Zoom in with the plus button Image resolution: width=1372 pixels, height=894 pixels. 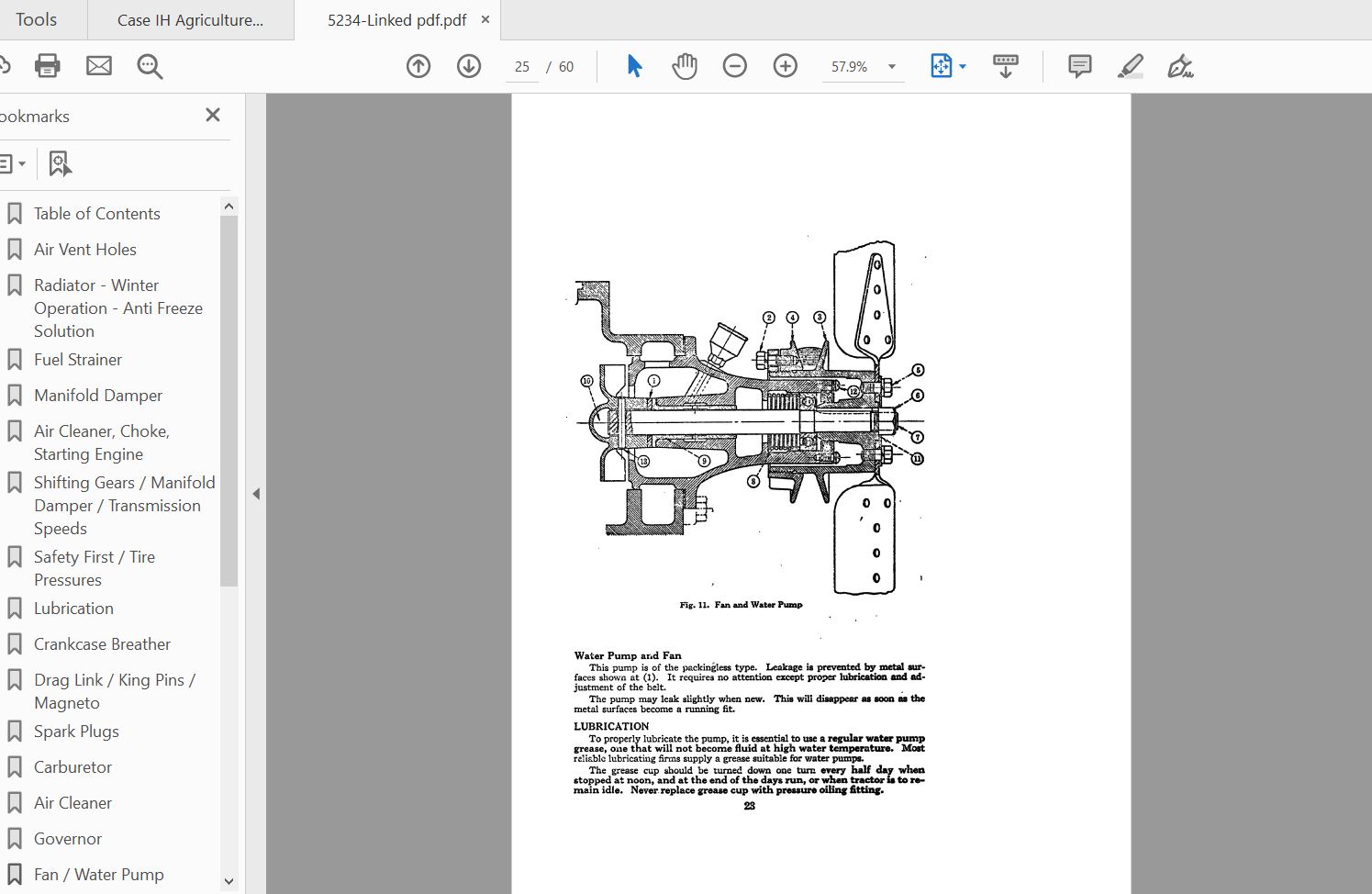click(x=786, y=66)
